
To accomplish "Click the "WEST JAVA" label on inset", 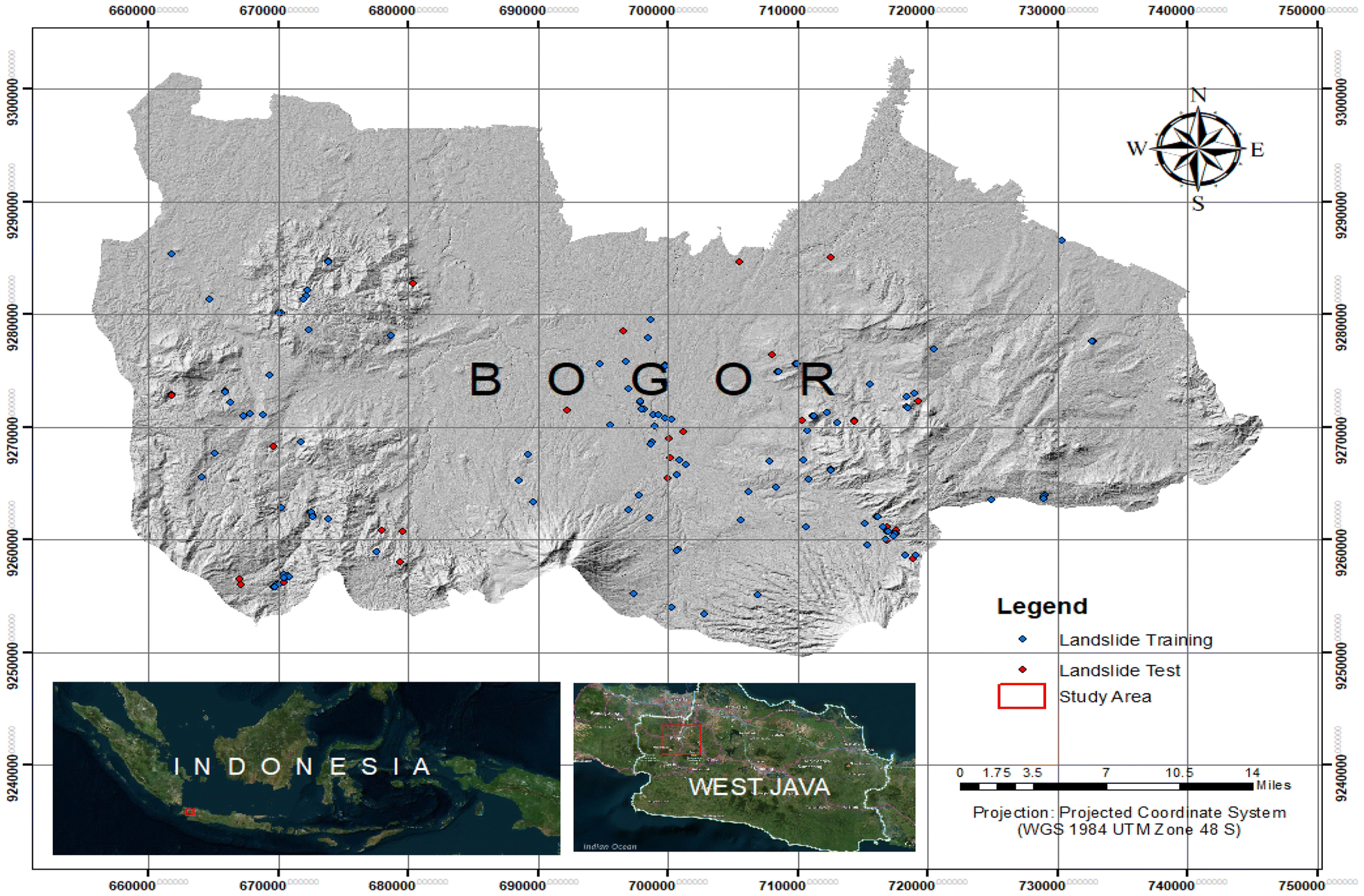I will (x=759, y=787).
